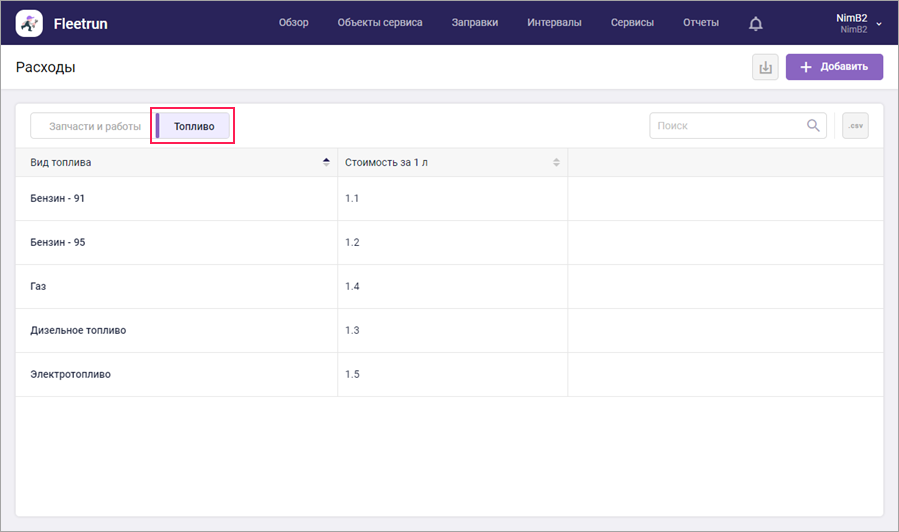The width and height of the screenshot is (899, 532).
Task: Select the Топливо tab
Action: point(194,126)
